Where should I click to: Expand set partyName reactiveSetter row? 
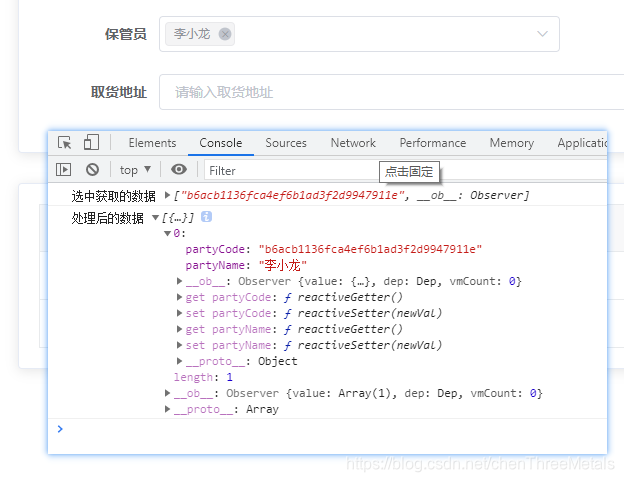click(x=179, y=345)
